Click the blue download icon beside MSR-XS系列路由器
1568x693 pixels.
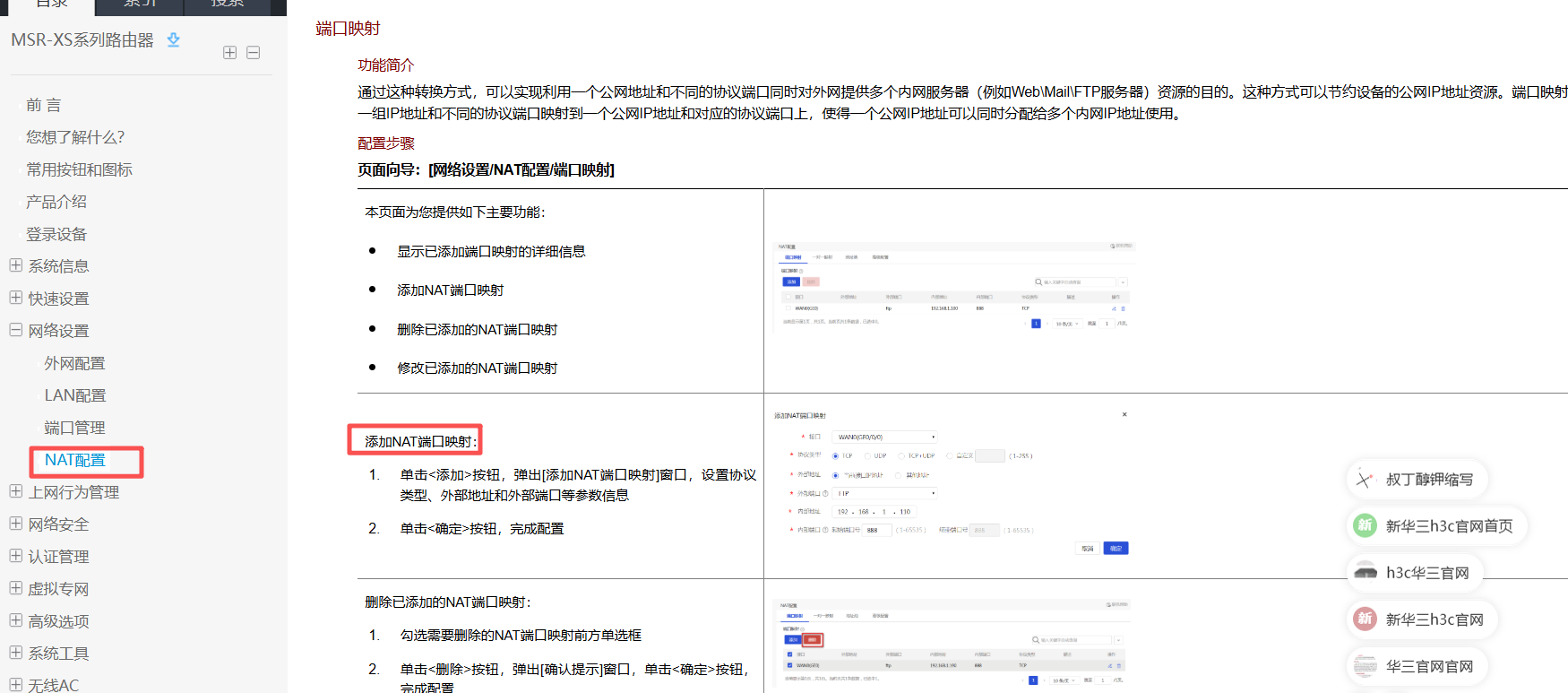tap(174, 39)
